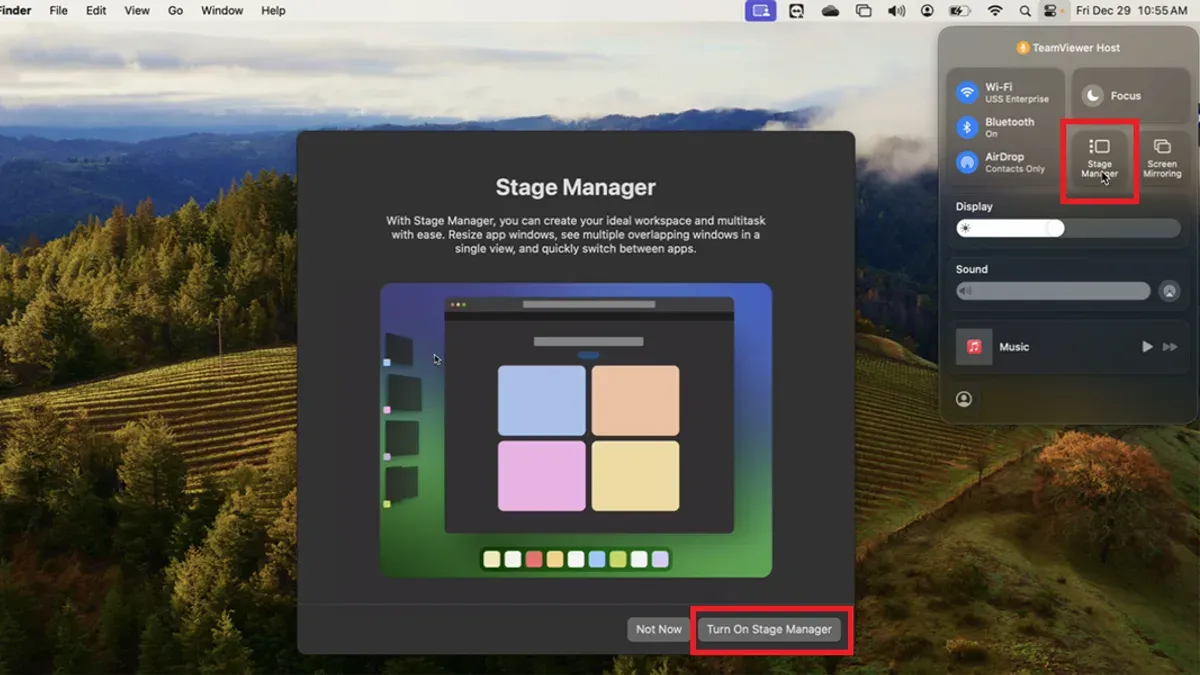Open the cloud status menu bar icon
This screenshot has height=675, width=1200.
pos(830,11)
